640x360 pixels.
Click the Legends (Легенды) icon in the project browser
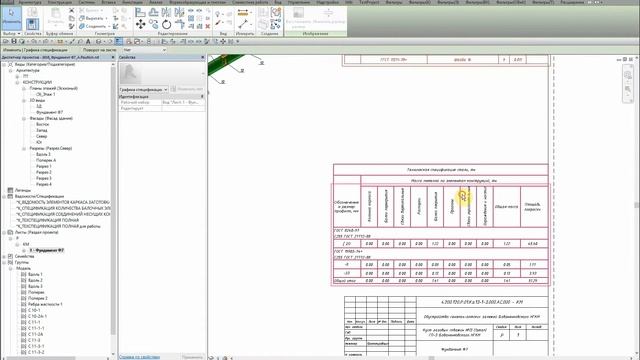pos(11,190)
